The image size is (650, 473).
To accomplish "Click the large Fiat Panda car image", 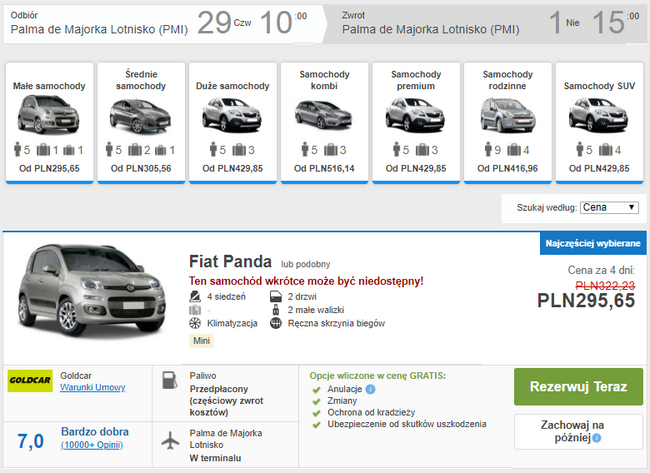I will point(92,290).
